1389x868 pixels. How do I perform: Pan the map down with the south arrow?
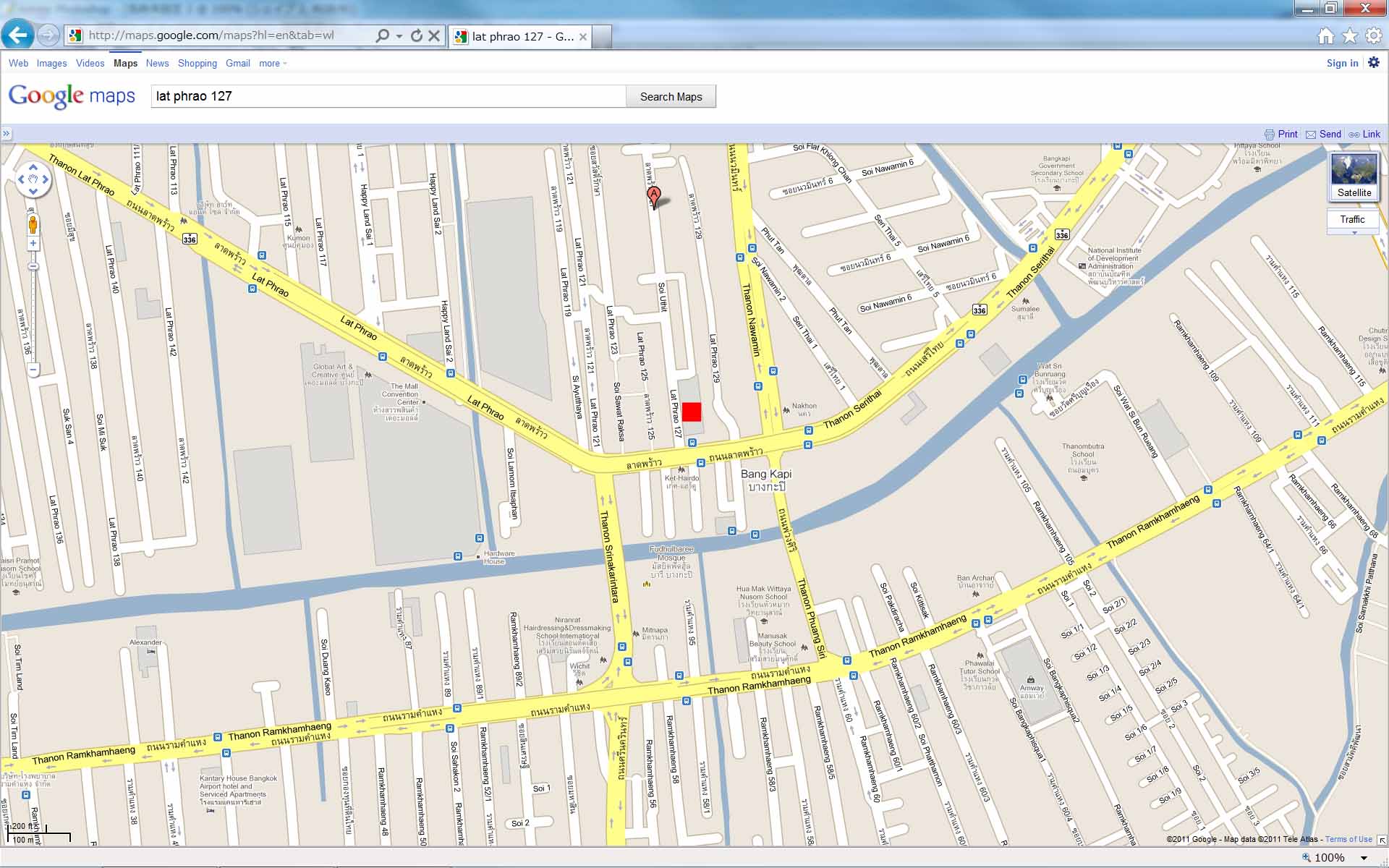point(33,191)
